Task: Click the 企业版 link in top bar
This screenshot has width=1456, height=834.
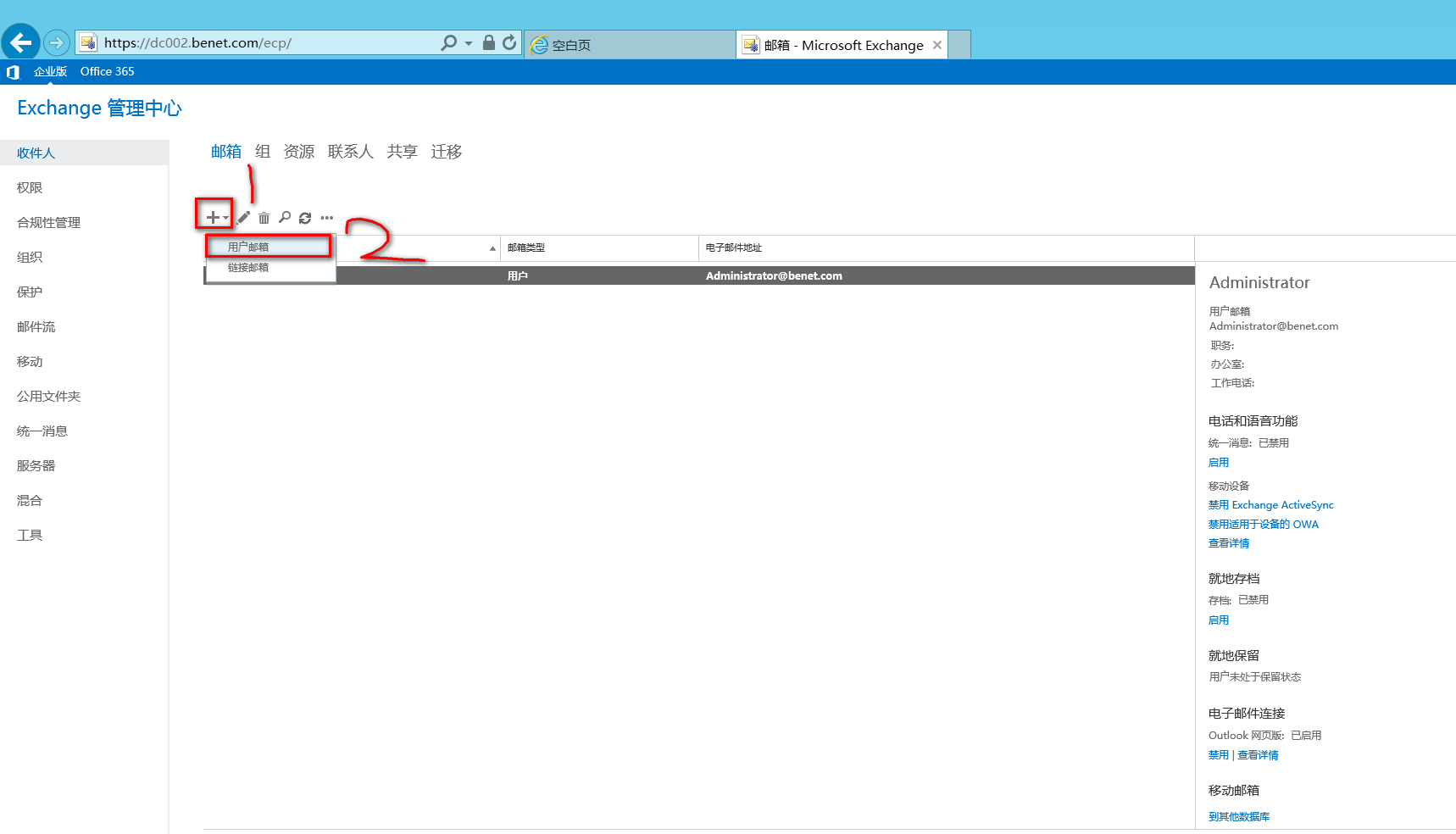Action: [x=50, y=72]
